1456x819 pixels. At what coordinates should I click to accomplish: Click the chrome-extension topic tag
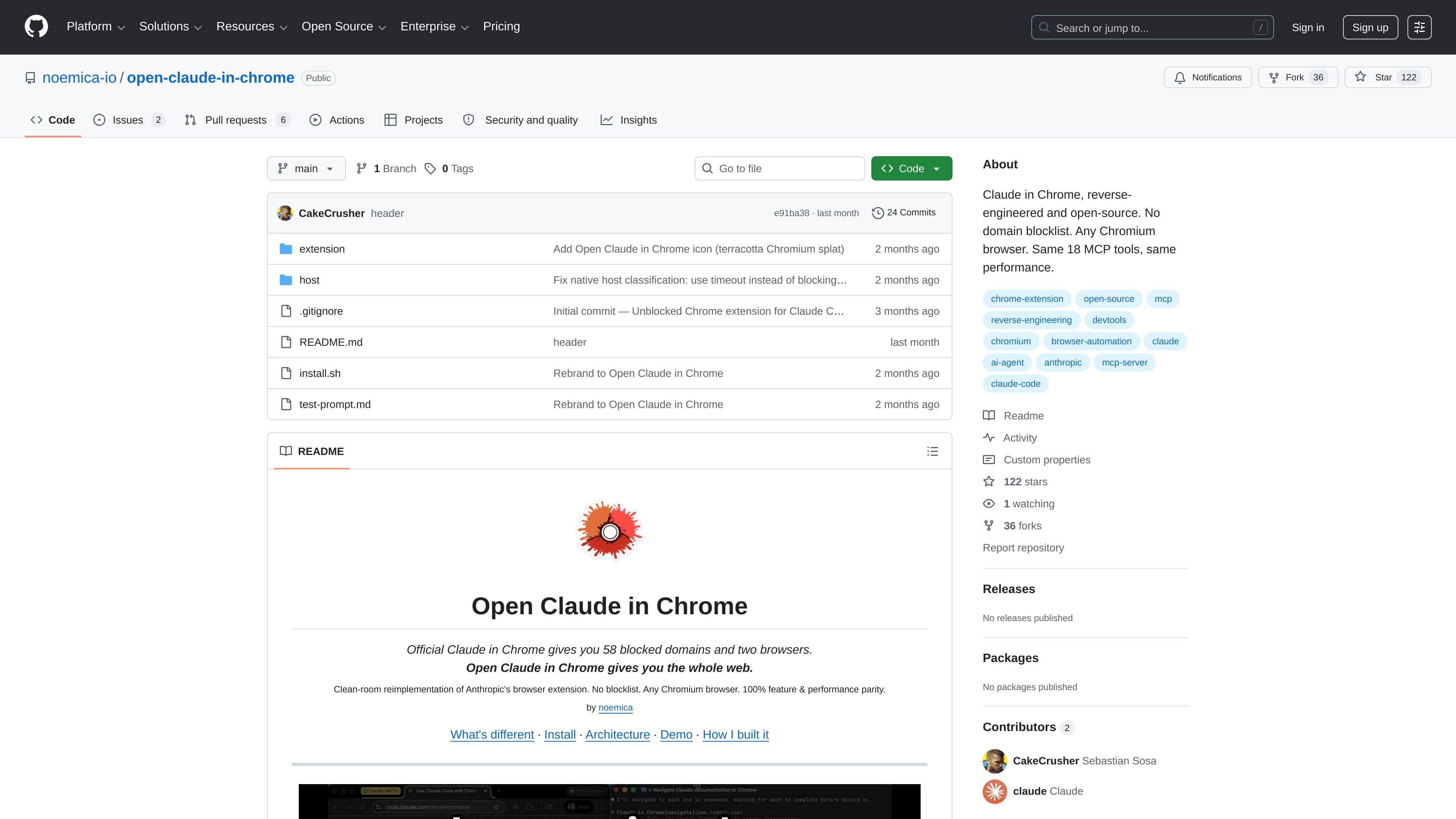pos(1026,298)
